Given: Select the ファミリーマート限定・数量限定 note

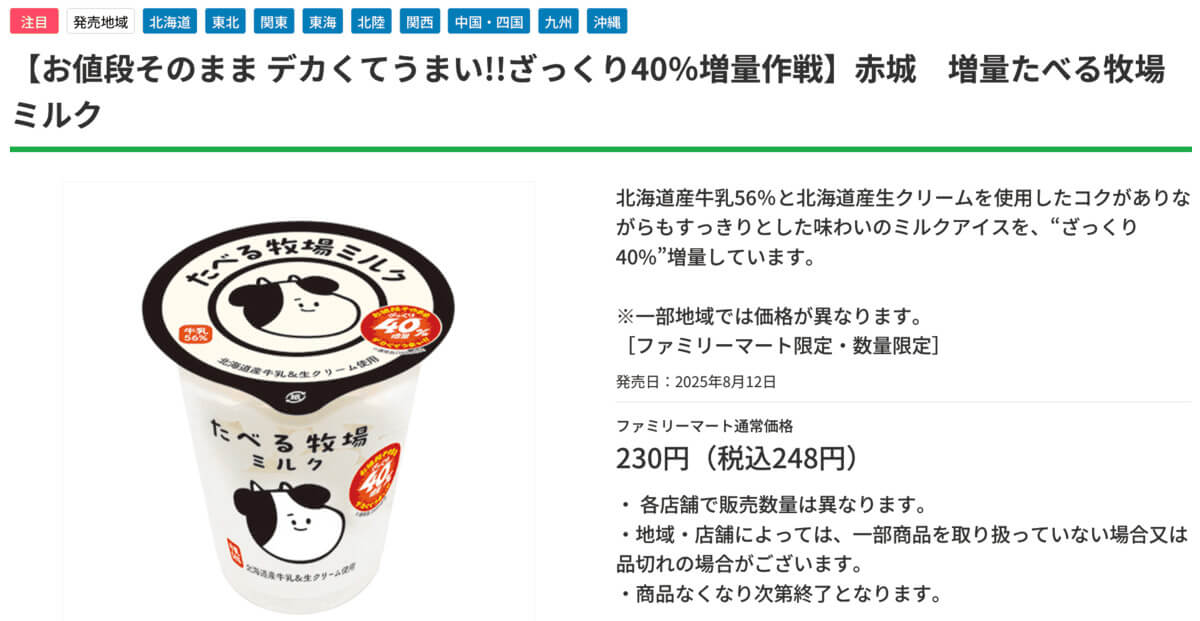Looking at the screenshot, I should (778, 346).
